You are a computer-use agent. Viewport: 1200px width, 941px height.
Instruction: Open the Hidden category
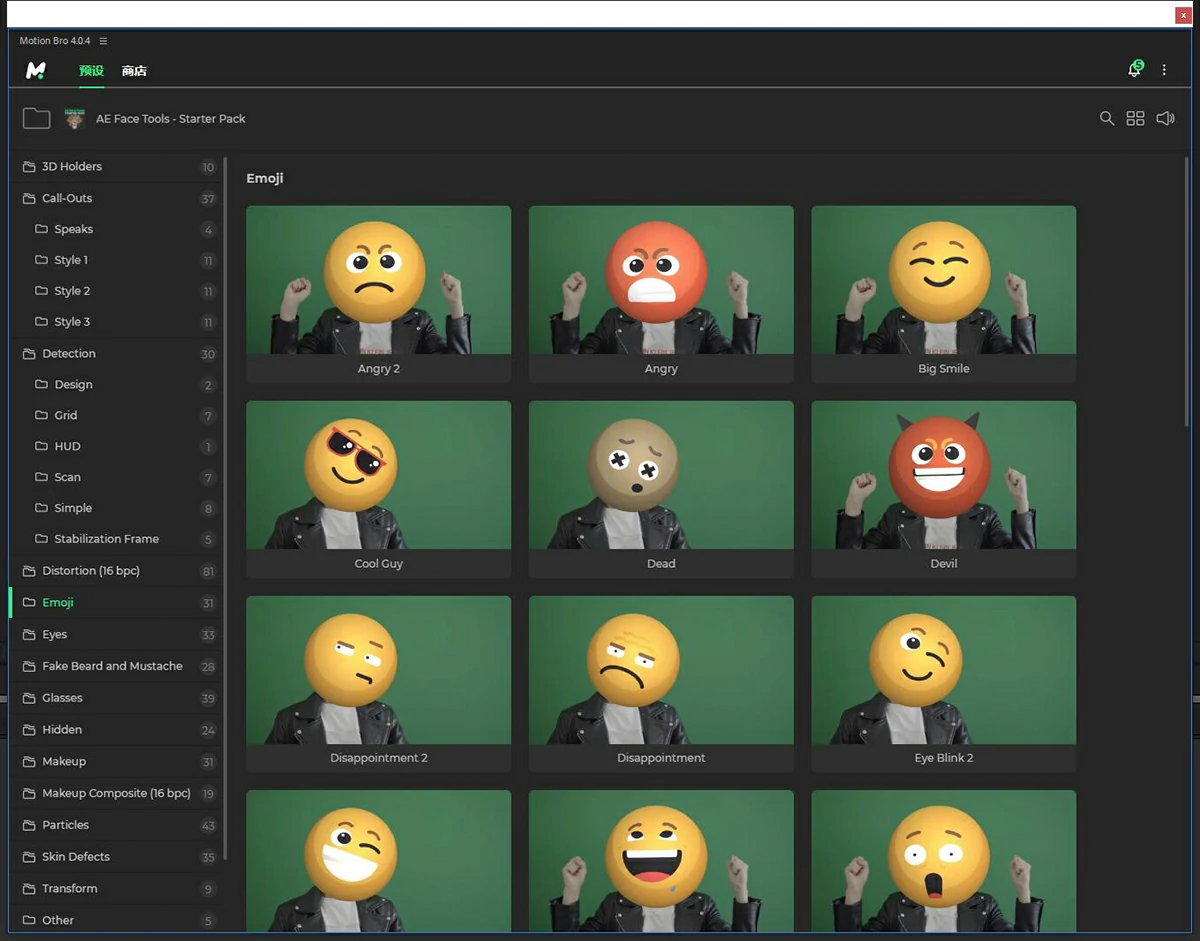coord(118,730)
